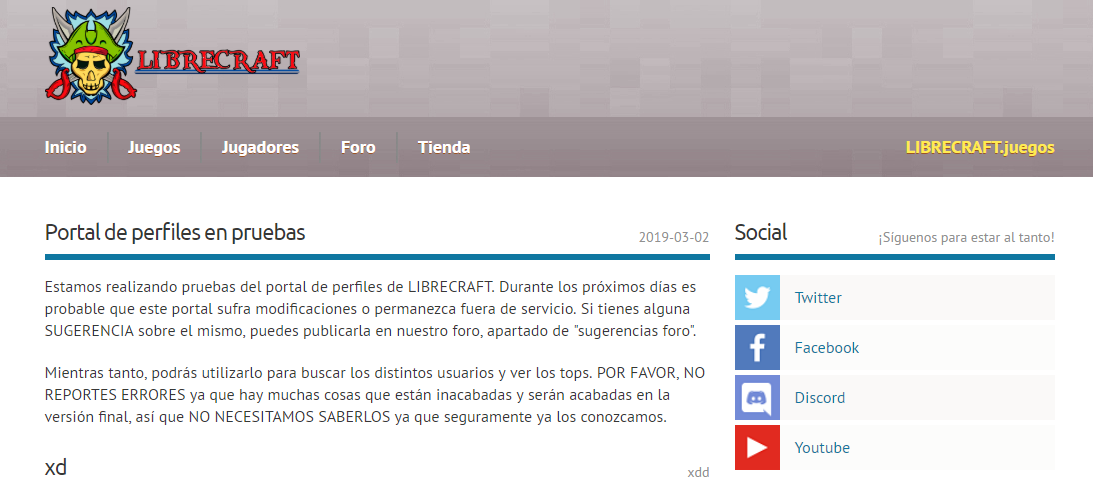Open the Jugadores section
Viewport: 1093px width, 478px height.
tap(260, 147)
